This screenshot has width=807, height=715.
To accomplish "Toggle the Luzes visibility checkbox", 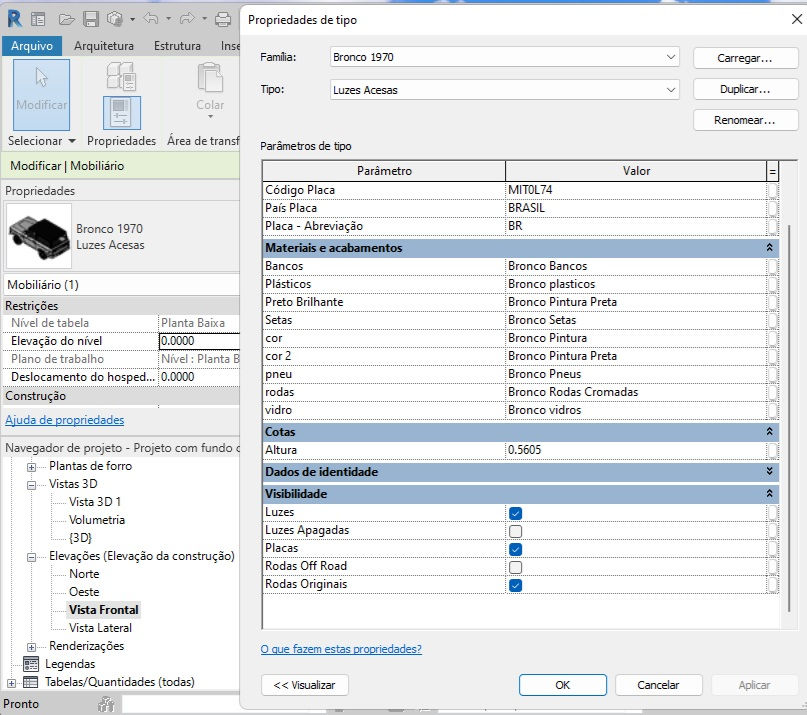I will click(515, 513).
